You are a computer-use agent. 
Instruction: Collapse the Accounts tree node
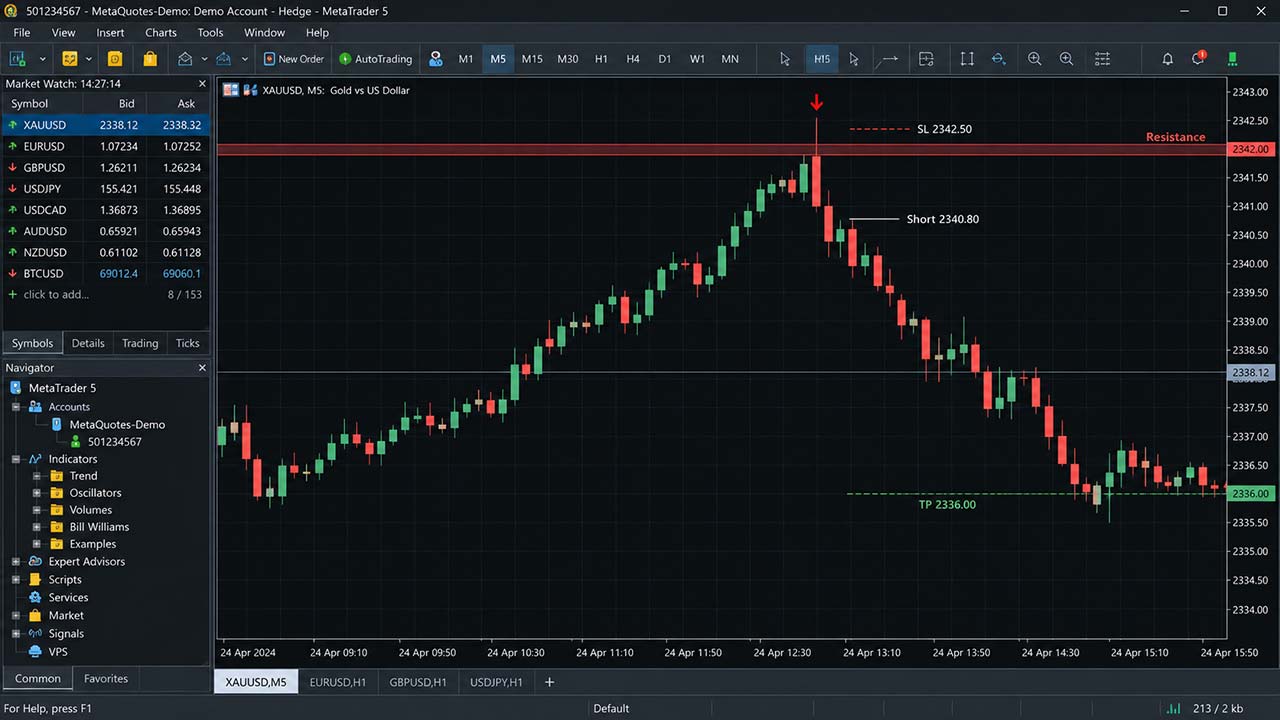tap(16, 407)
